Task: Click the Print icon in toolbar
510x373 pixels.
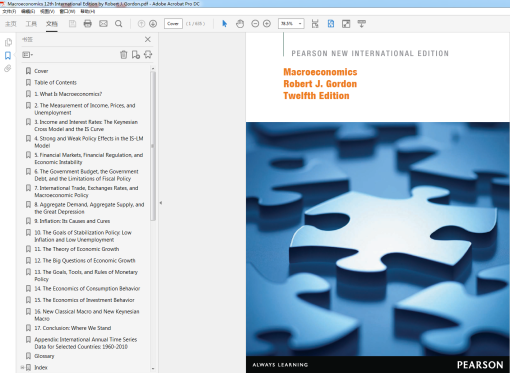Action: coord(88,24)
